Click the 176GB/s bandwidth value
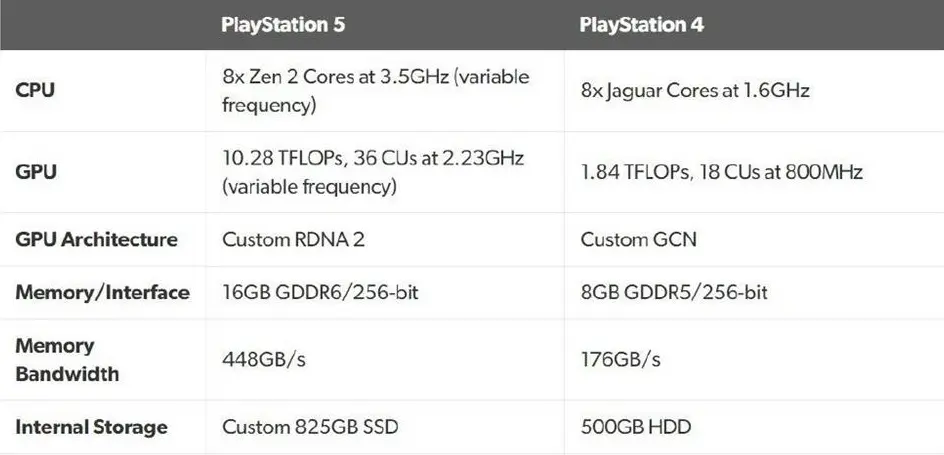 click(621, 360)
